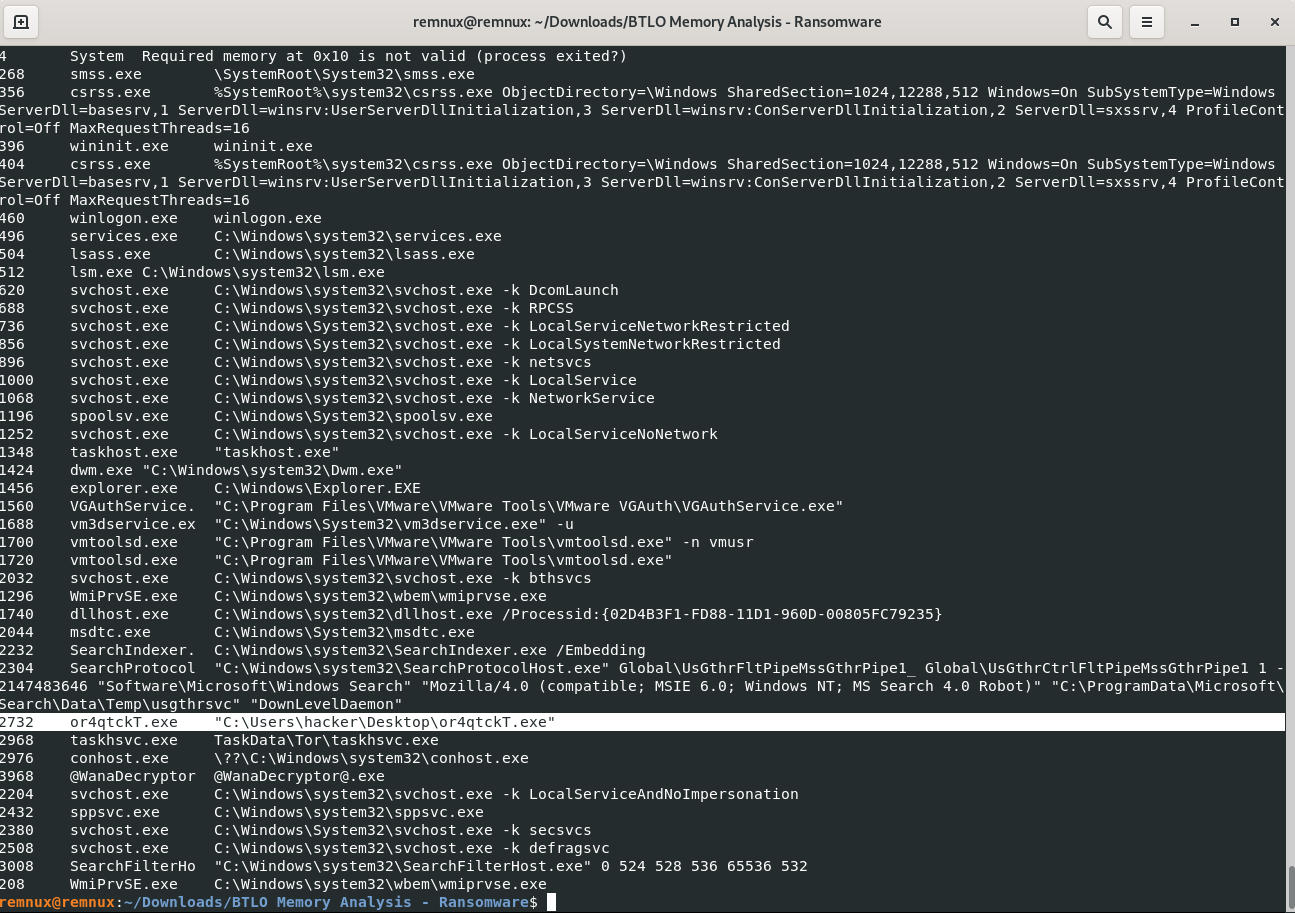Click svchost LocalSystemNetworkRestricted line
The width and height of the screenshot is (1295, 913).
tap(390, 344)
